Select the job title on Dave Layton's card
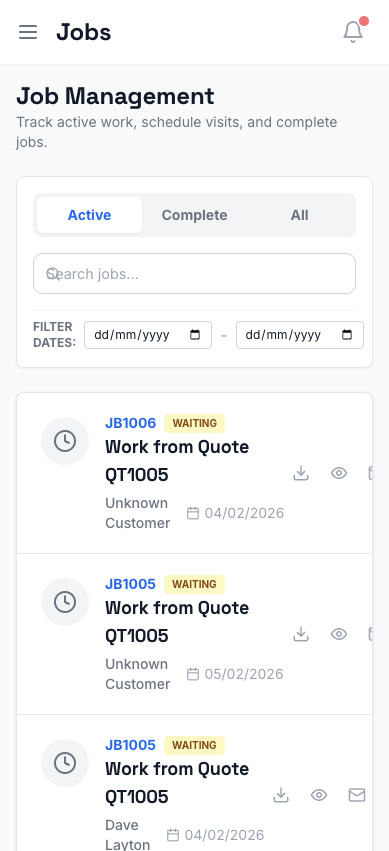This screenshot has height=851, width=389. 177,783
